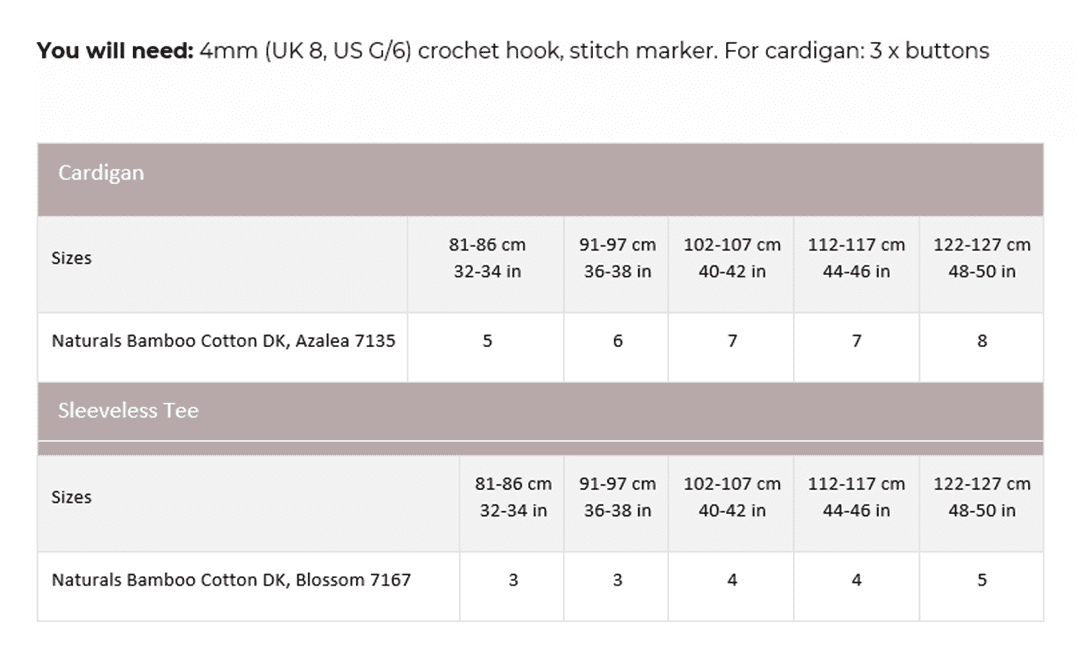Select Cardigan 102-107 cm size column header

tap(732, 258)
